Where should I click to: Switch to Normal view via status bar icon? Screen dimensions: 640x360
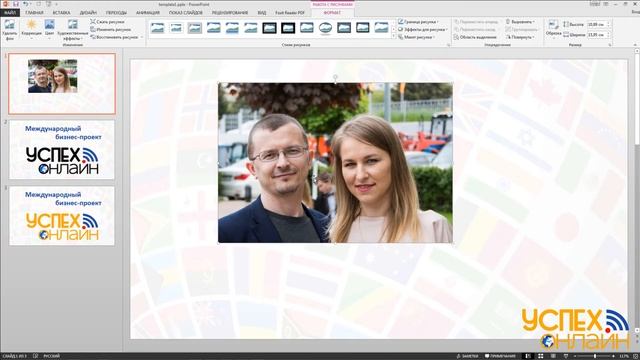click(x=529, y=356)
